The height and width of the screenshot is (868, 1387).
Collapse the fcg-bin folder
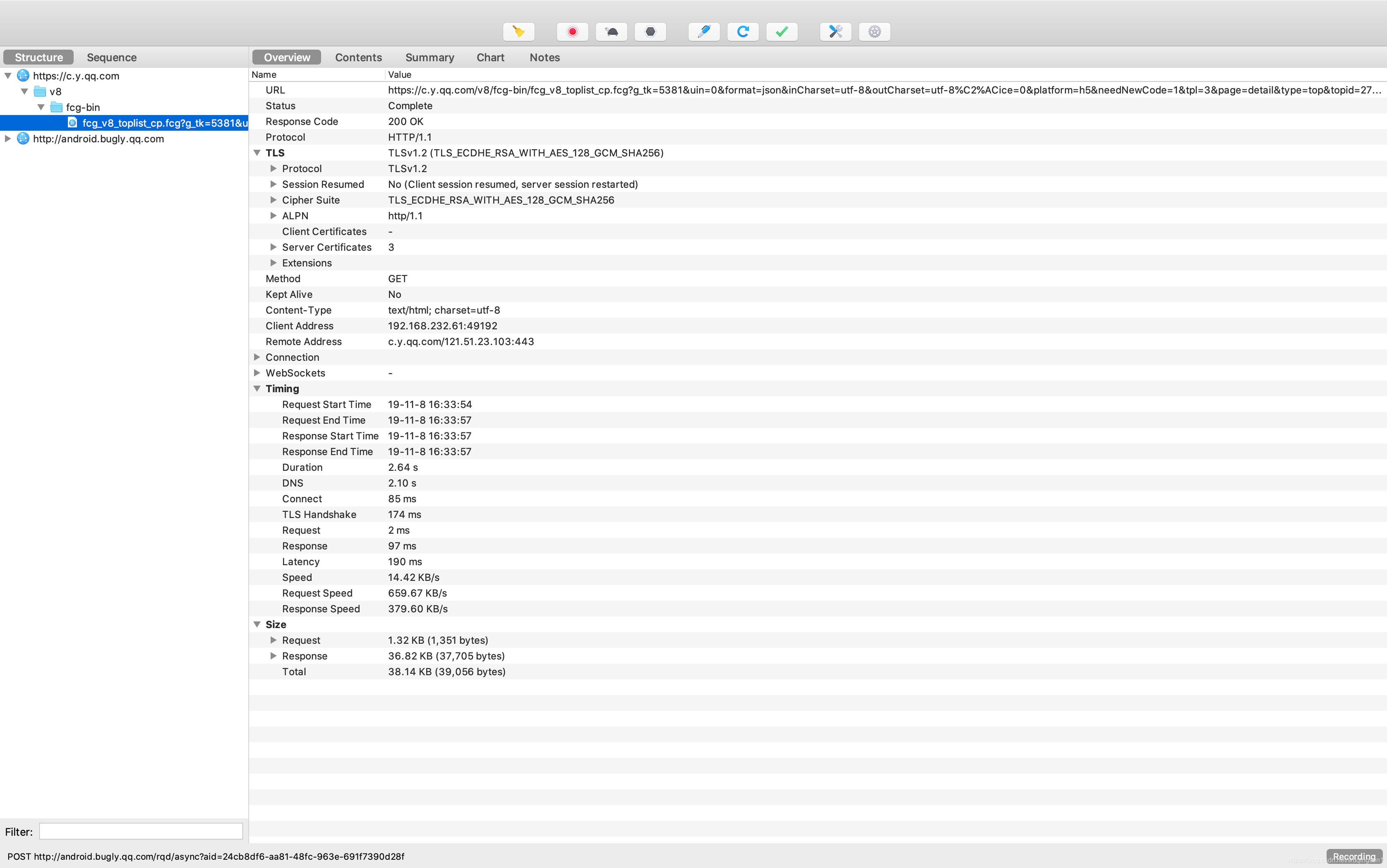coord(41,107)
